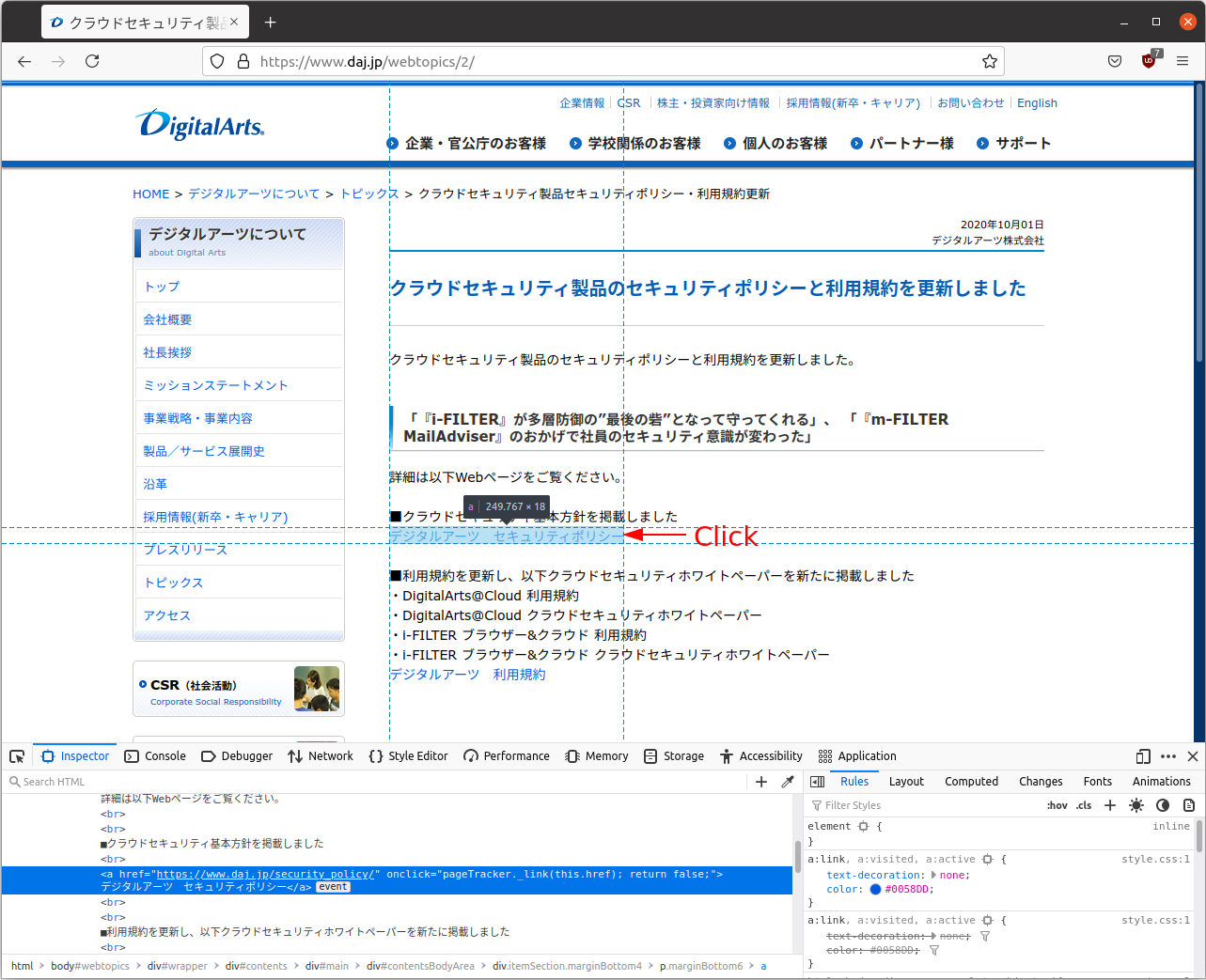Select div#contents in the breadcrumb bar

click(257, 966)
